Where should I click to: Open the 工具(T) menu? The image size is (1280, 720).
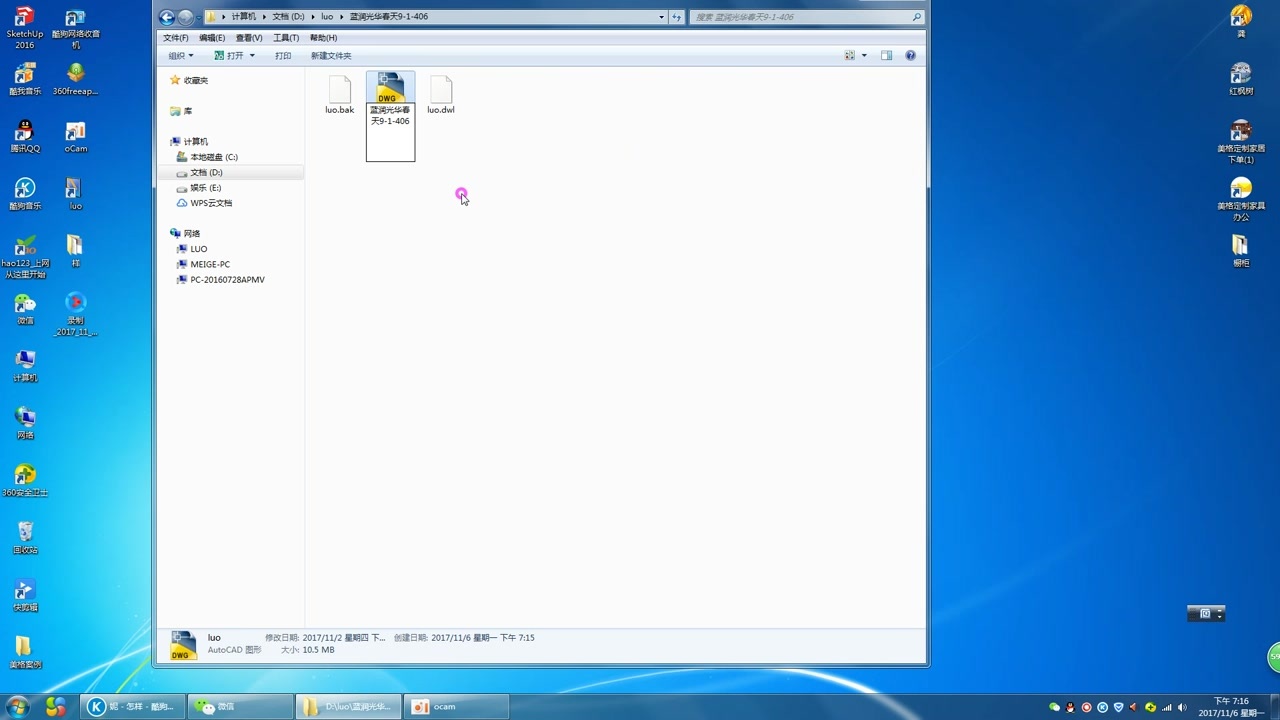(286, 38)
